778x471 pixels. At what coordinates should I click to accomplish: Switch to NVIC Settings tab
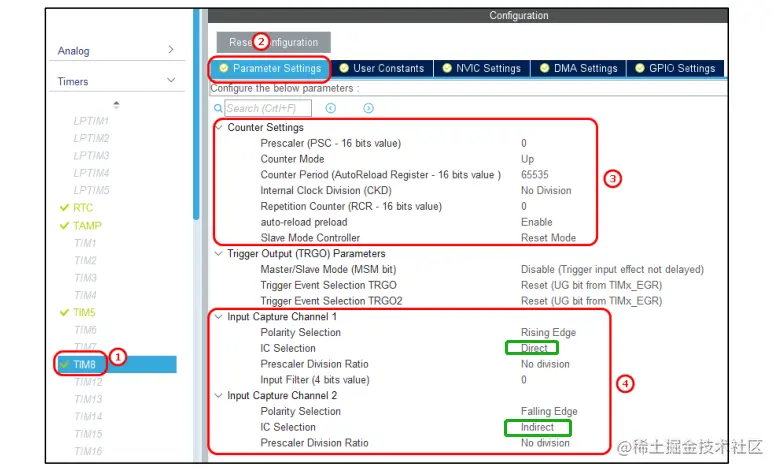point(482,68)
